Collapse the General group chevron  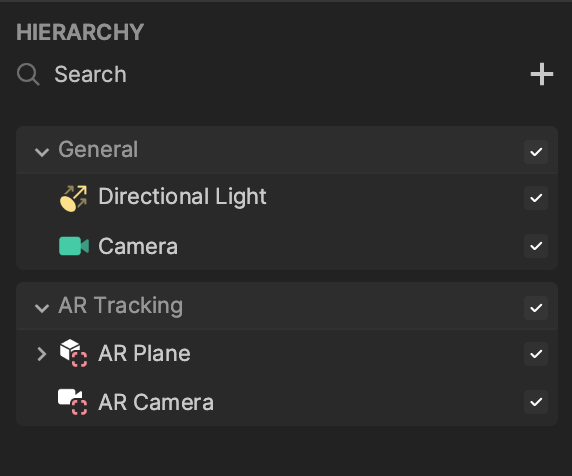point(42,152)
